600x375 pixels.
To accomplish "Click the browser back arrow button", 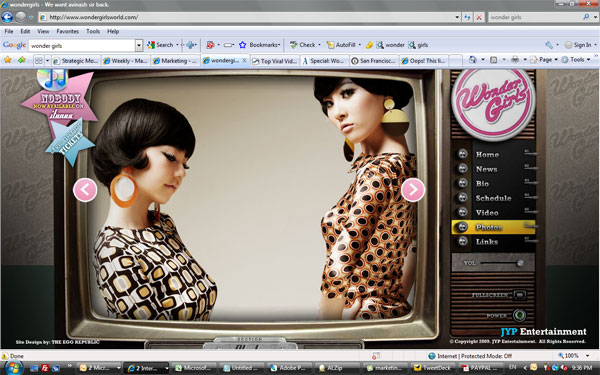I will coord(7,17).
